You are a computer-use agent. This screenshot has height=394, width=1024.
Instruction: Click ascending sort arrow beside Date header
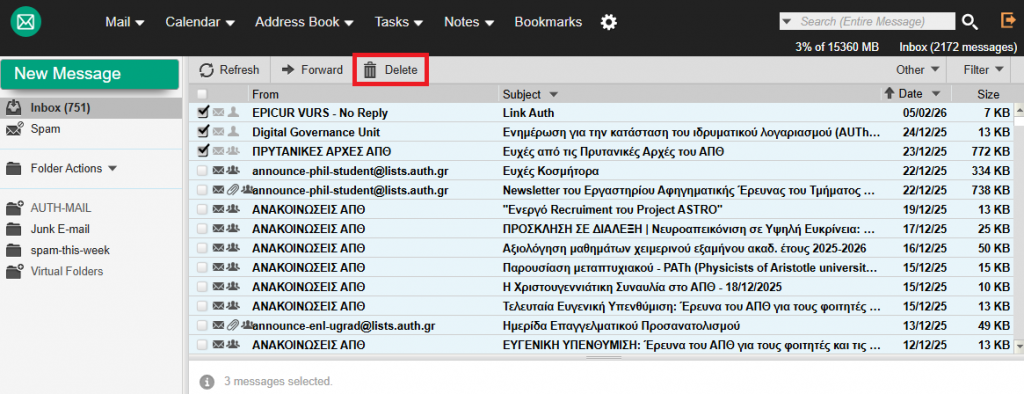(889, 93)
